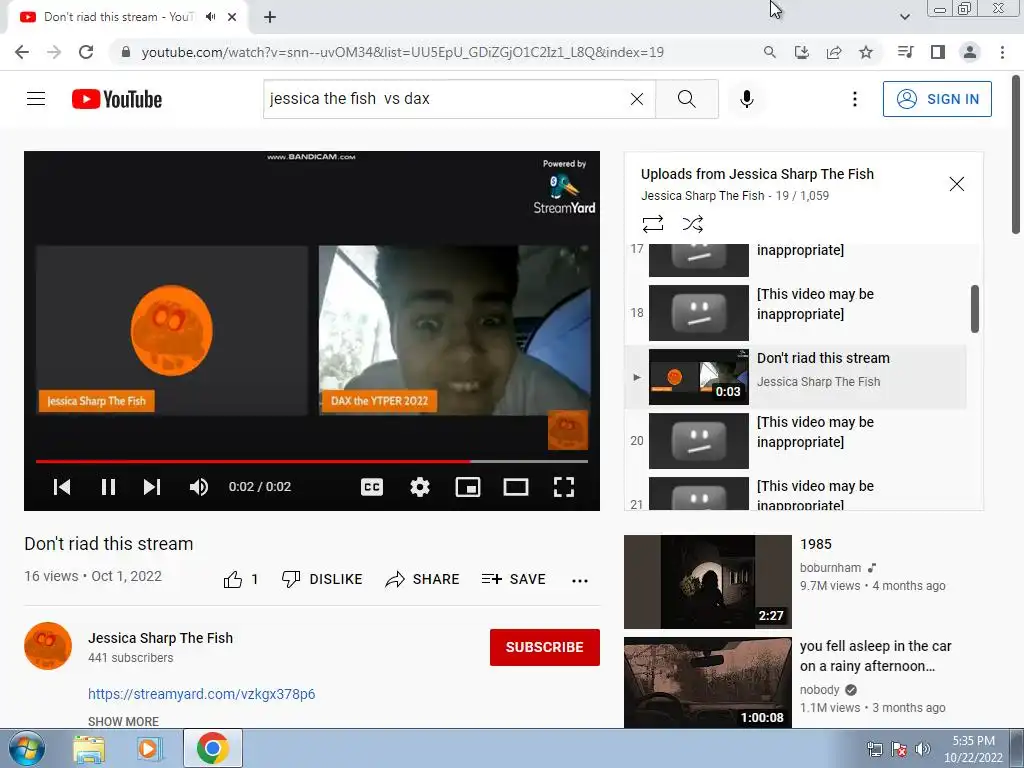Skip to the previous video
The width and height of the screenshot is (1024, 768).
coord(62,487)
